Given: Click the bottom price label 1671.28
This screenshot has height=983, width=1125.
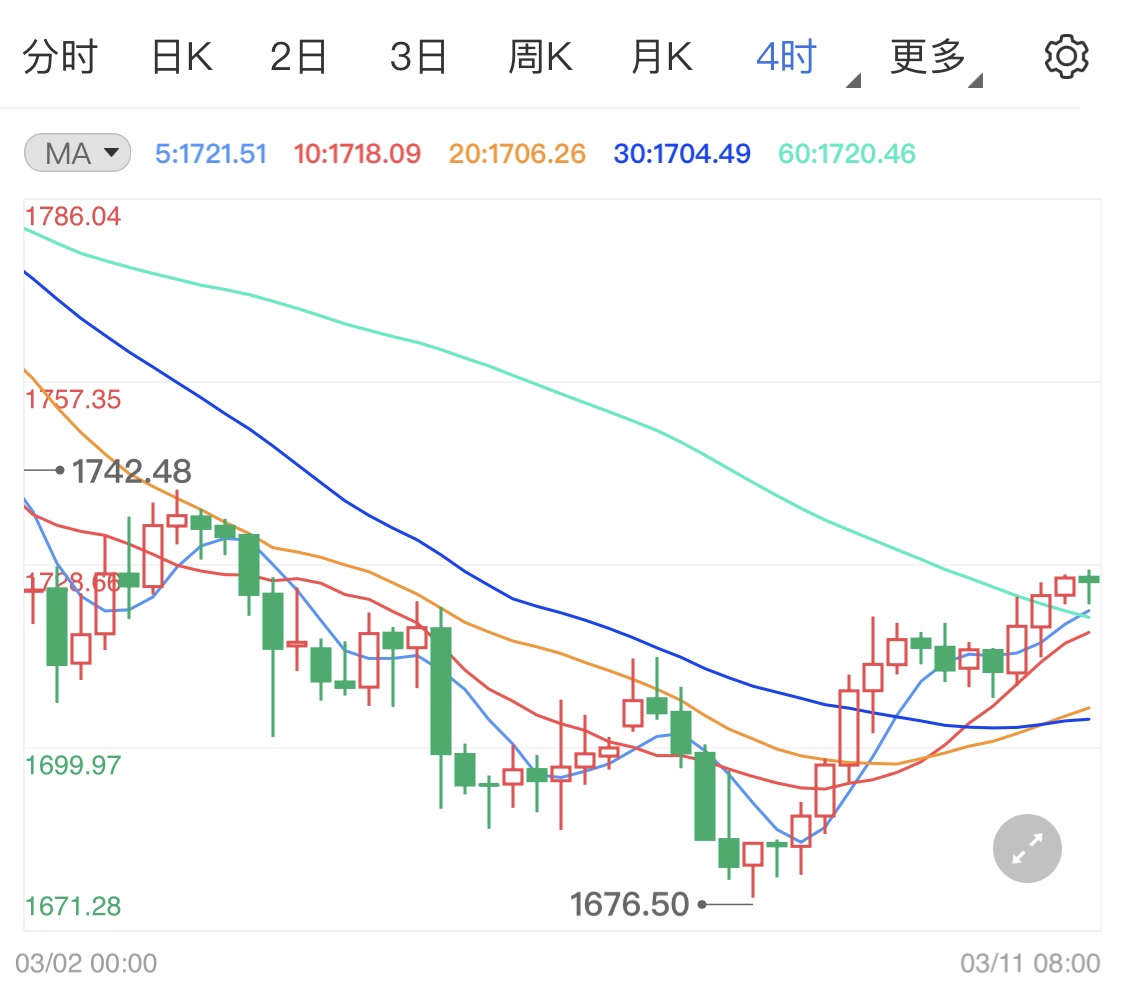Looking at the screenshot, I should point(73,906).
